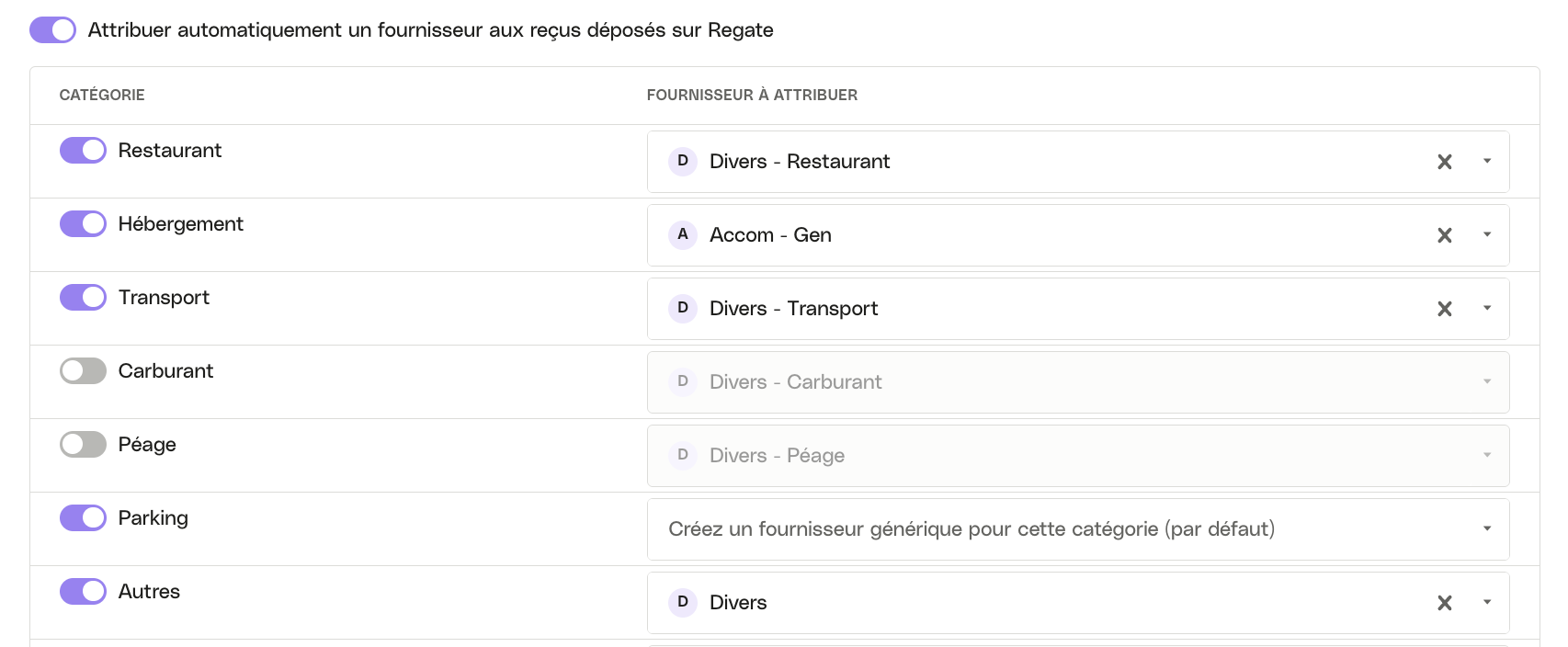
Task: Remove the Divers supplier for Autres
Action: tap(1444, 603)
